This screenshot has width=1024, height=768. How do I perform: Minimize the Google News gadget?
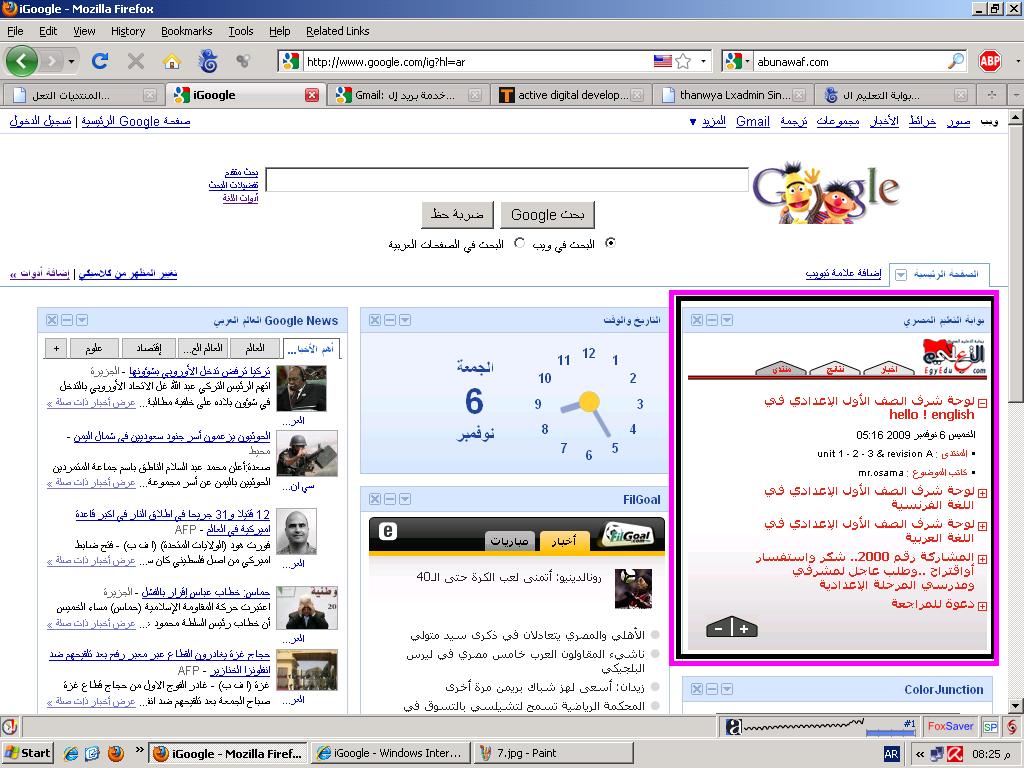(x=67, y=320)
